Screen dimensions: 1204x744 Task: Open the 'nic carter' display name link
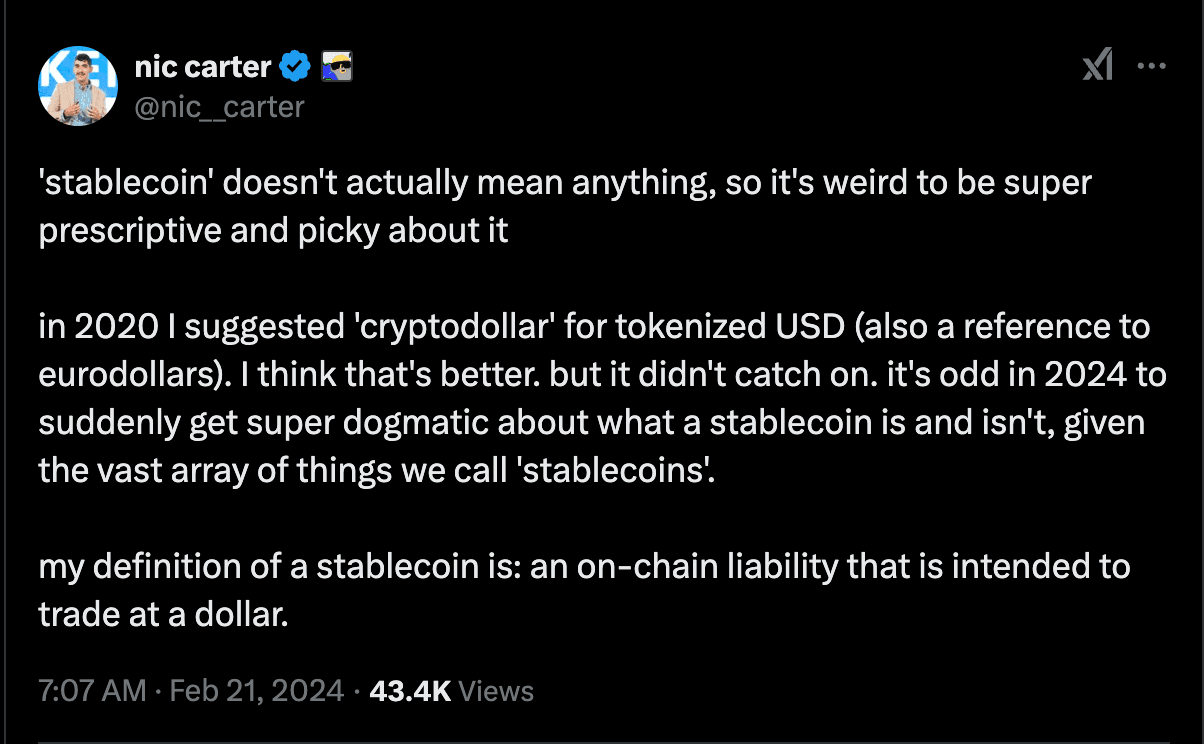coord(202,68)
